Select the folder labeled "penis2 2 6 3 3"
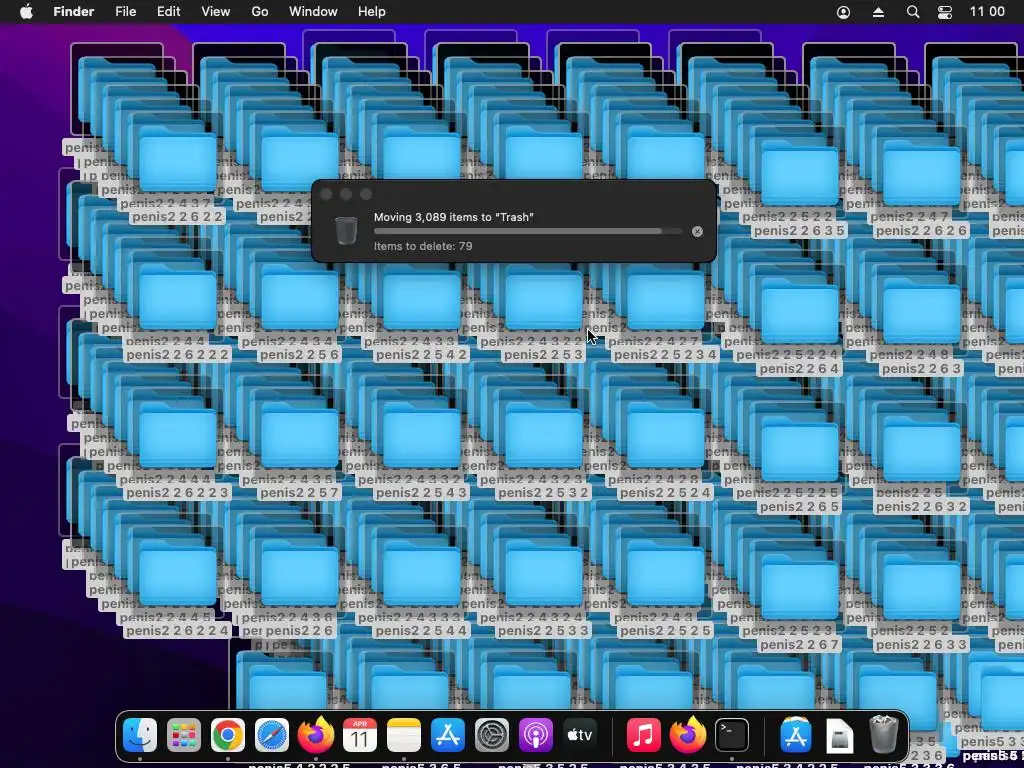The width and height of the screenshot is (1024, 768). point(921,591)
